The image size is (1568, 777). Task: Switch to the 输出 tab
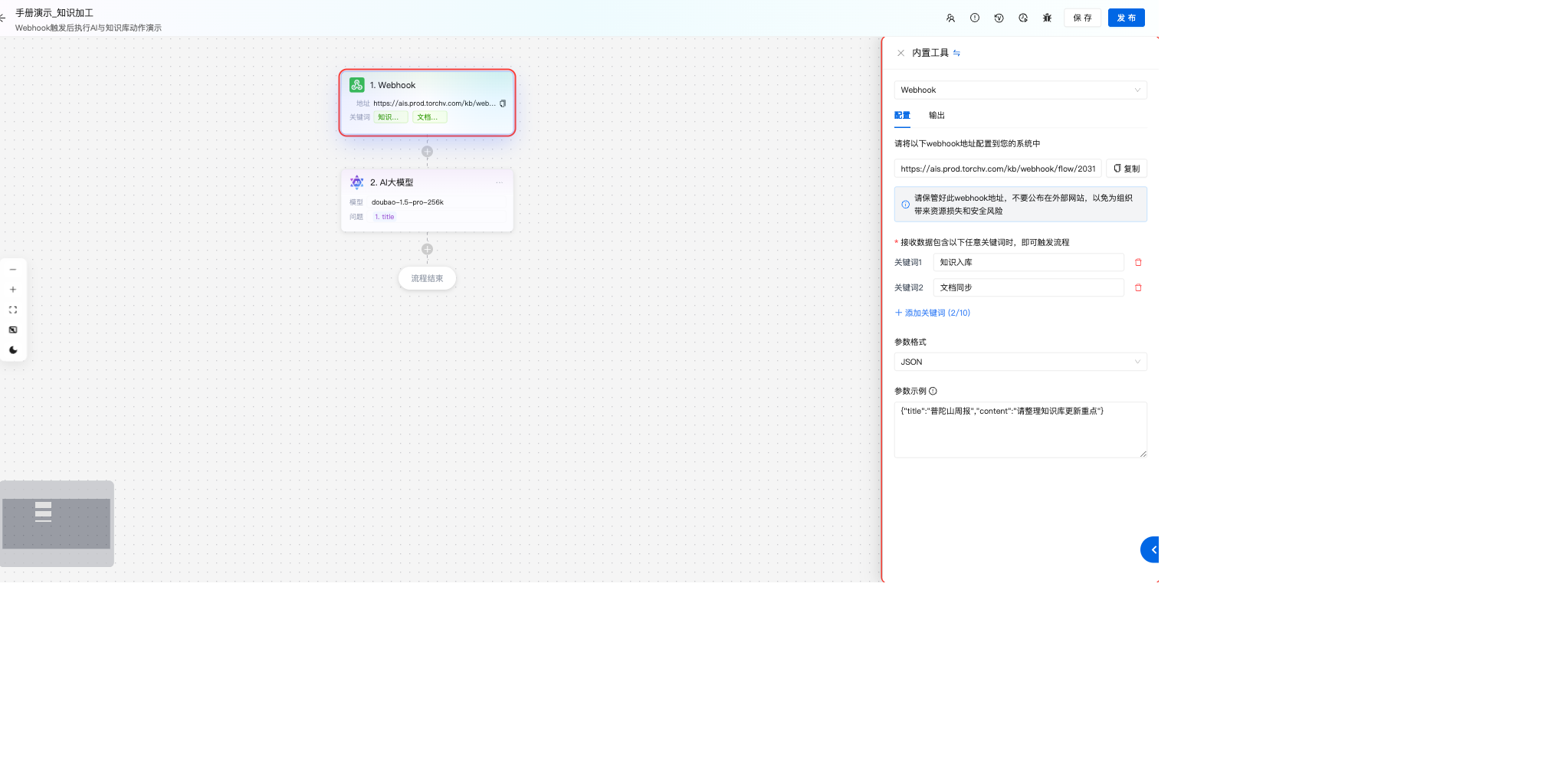click(937, 116)
